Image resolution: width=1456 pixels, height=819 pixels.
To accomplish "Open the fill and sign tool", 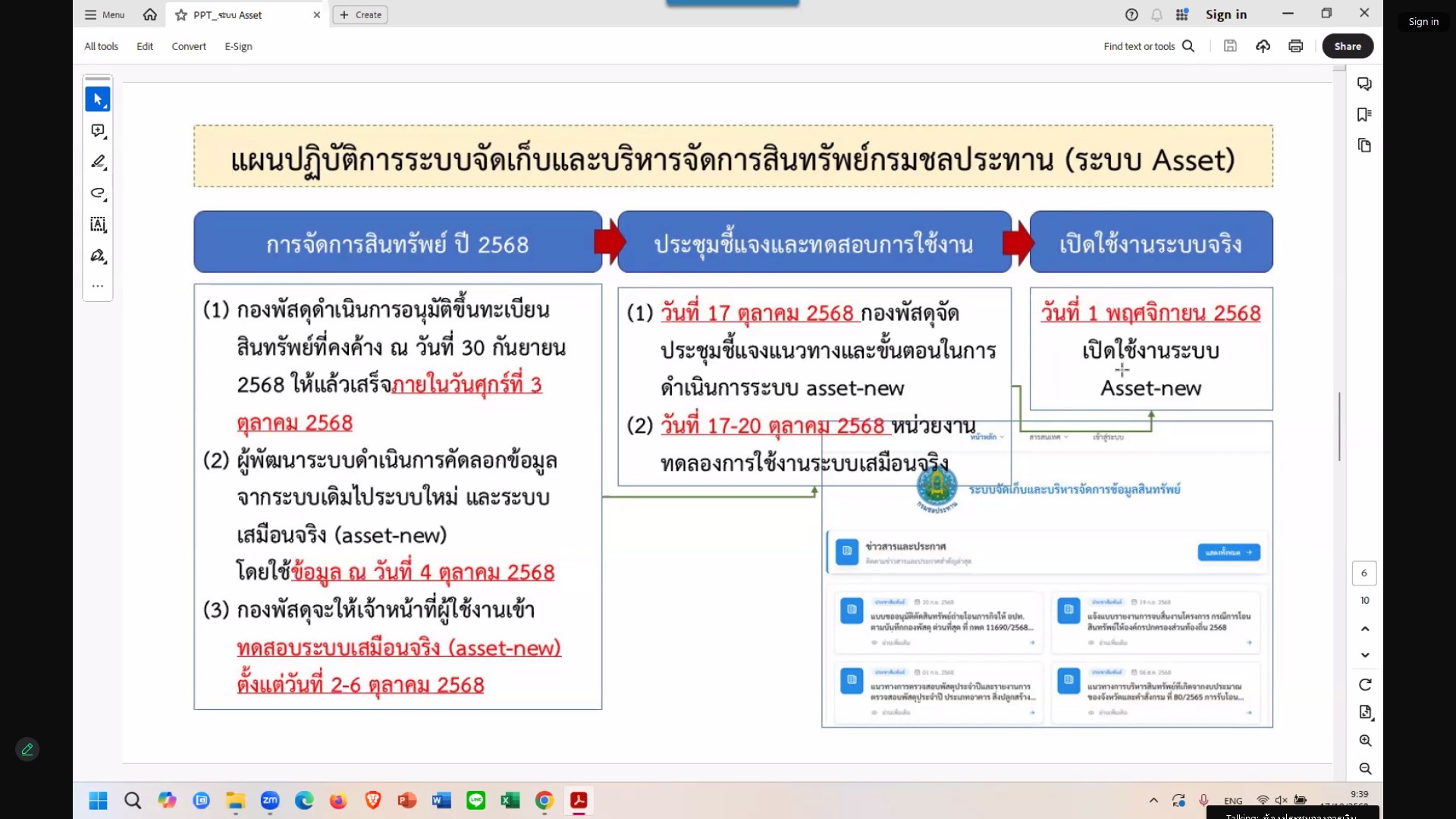I will click(x=98, y=256).
